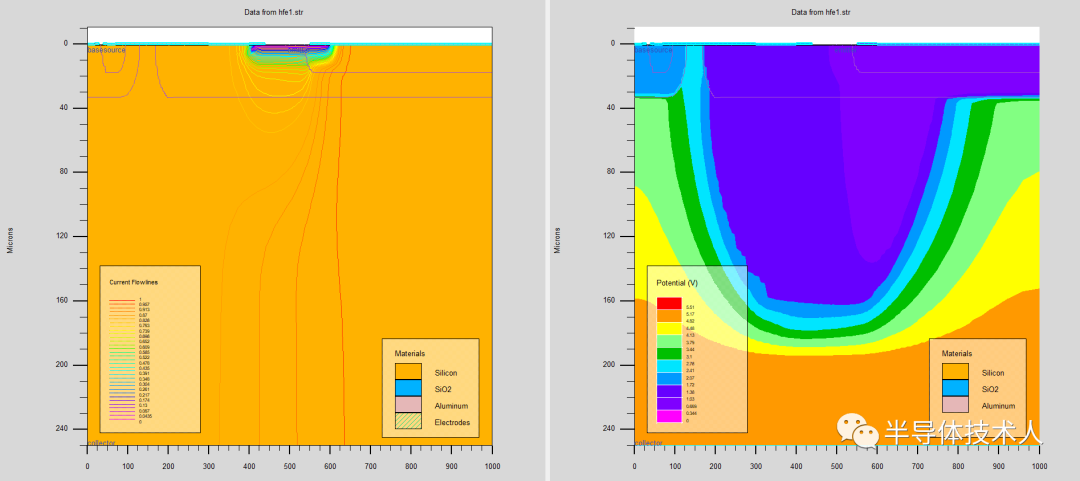Click the collector label in left plot
Viewport: 1080px width, 481px height.
[101, 442]
